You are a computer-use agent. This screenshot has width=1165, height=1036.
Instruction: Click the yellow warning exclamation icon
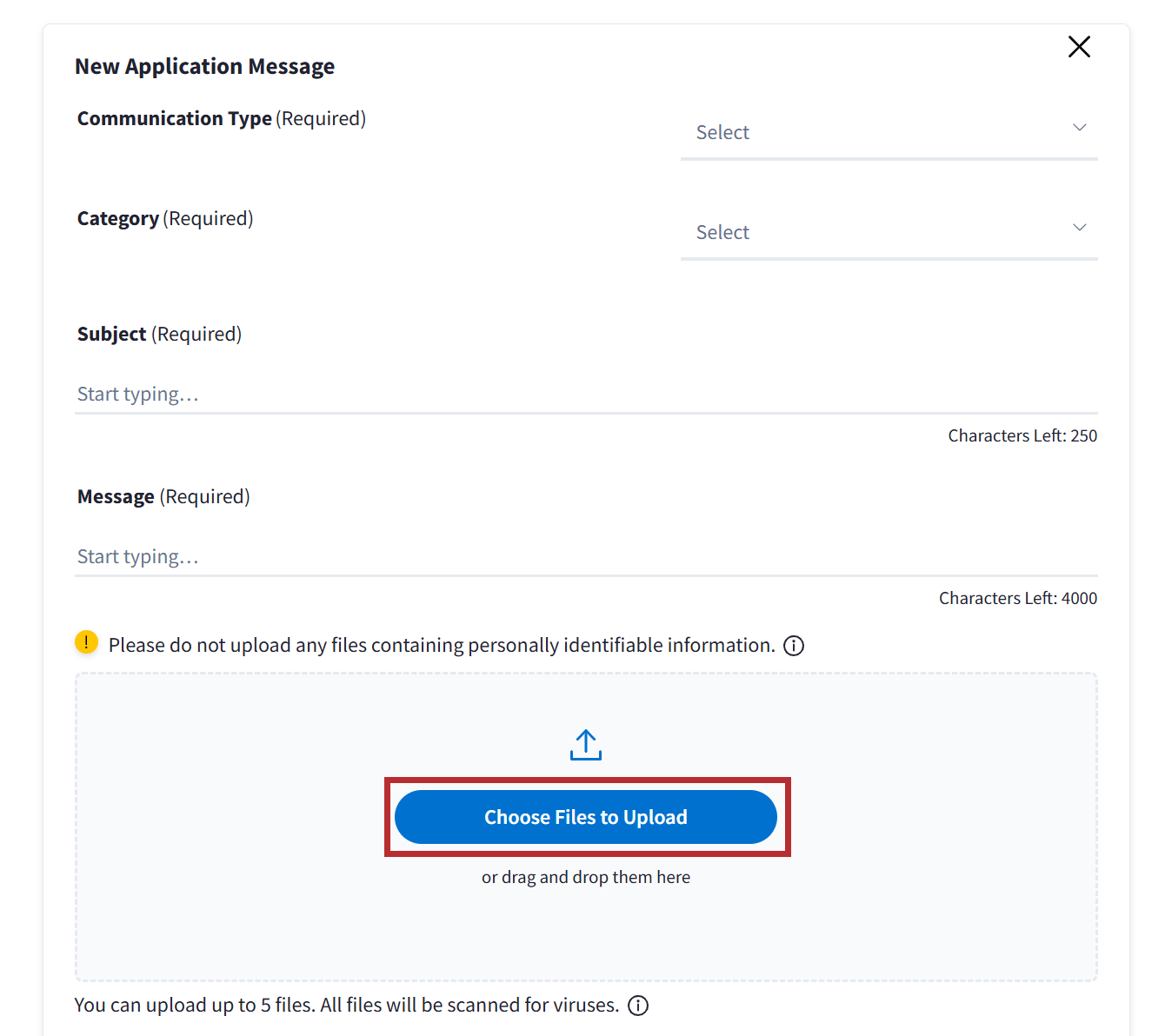click(87, 642)
